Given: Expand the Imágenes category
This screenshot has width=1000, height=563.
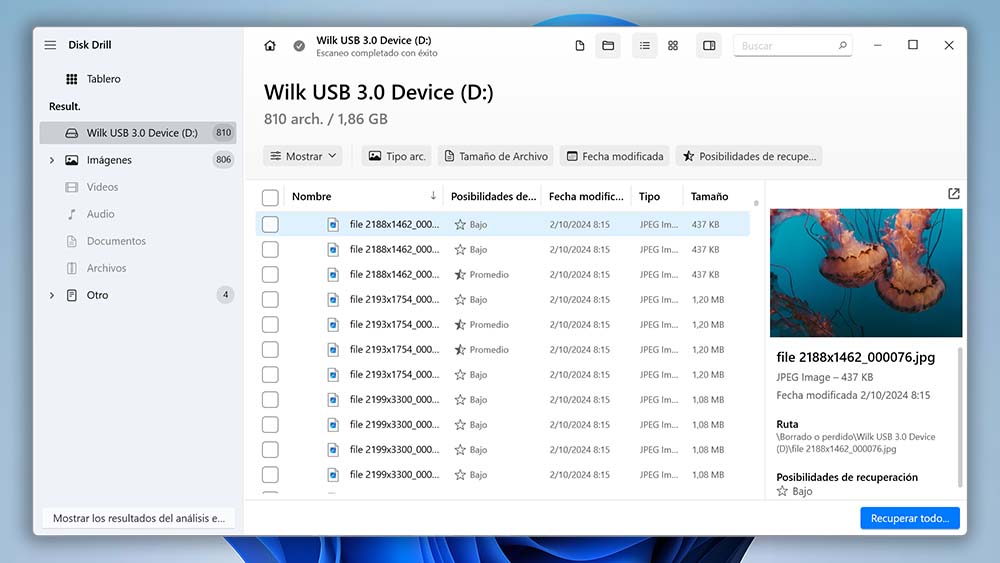Looking at the screenshot, I should click(52, 160).
